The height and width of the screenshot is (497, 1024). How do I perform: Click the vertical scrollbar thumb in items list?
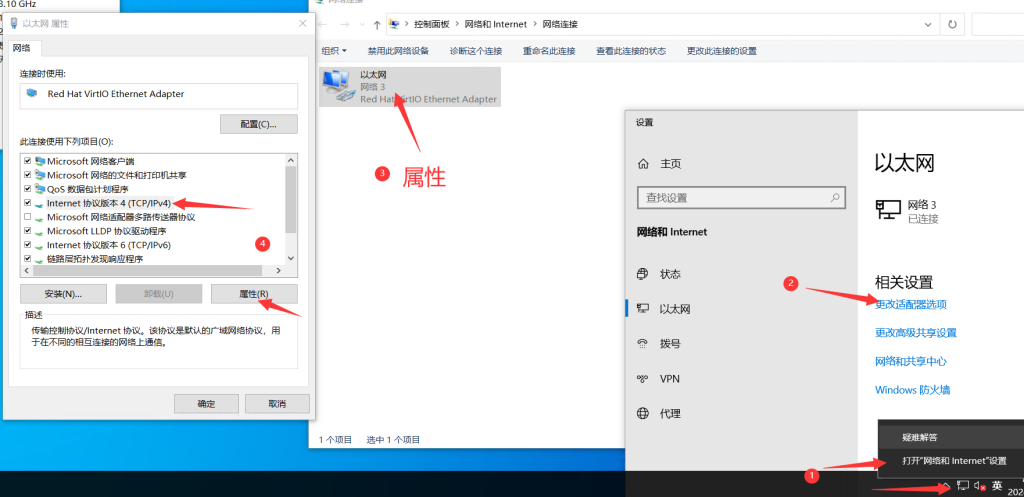[x=291, y=199]
